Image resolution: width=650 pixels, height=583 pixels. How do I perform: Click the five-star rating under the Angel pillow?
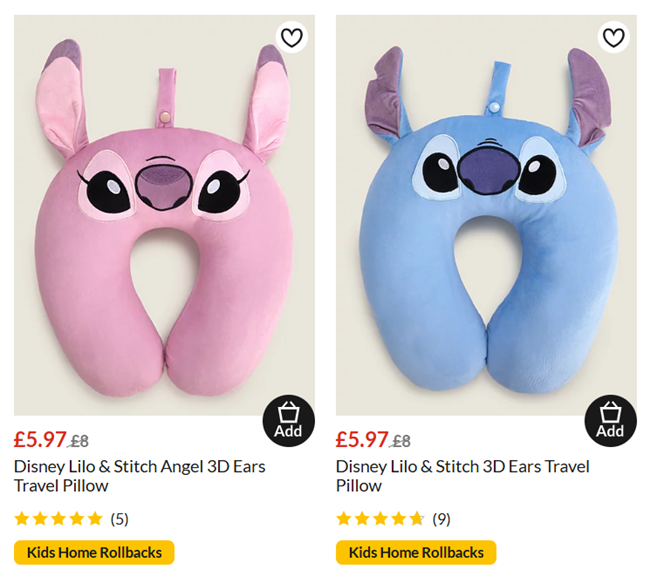pos(58,519)
